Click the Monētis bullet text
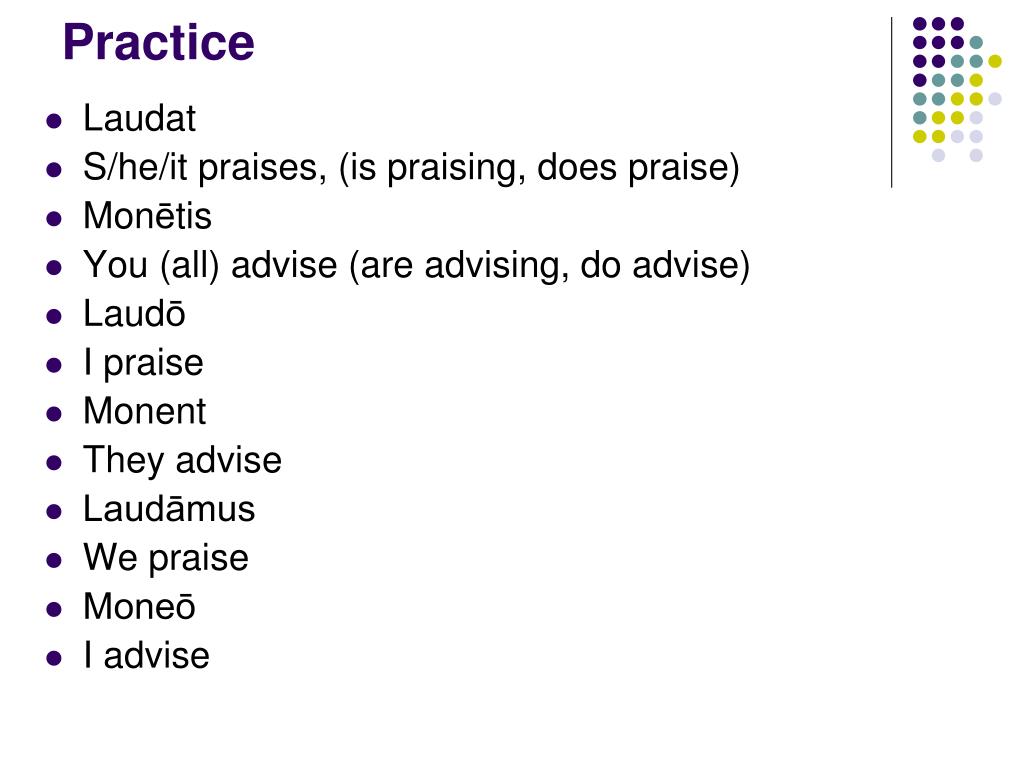 [x=148, y=216]
